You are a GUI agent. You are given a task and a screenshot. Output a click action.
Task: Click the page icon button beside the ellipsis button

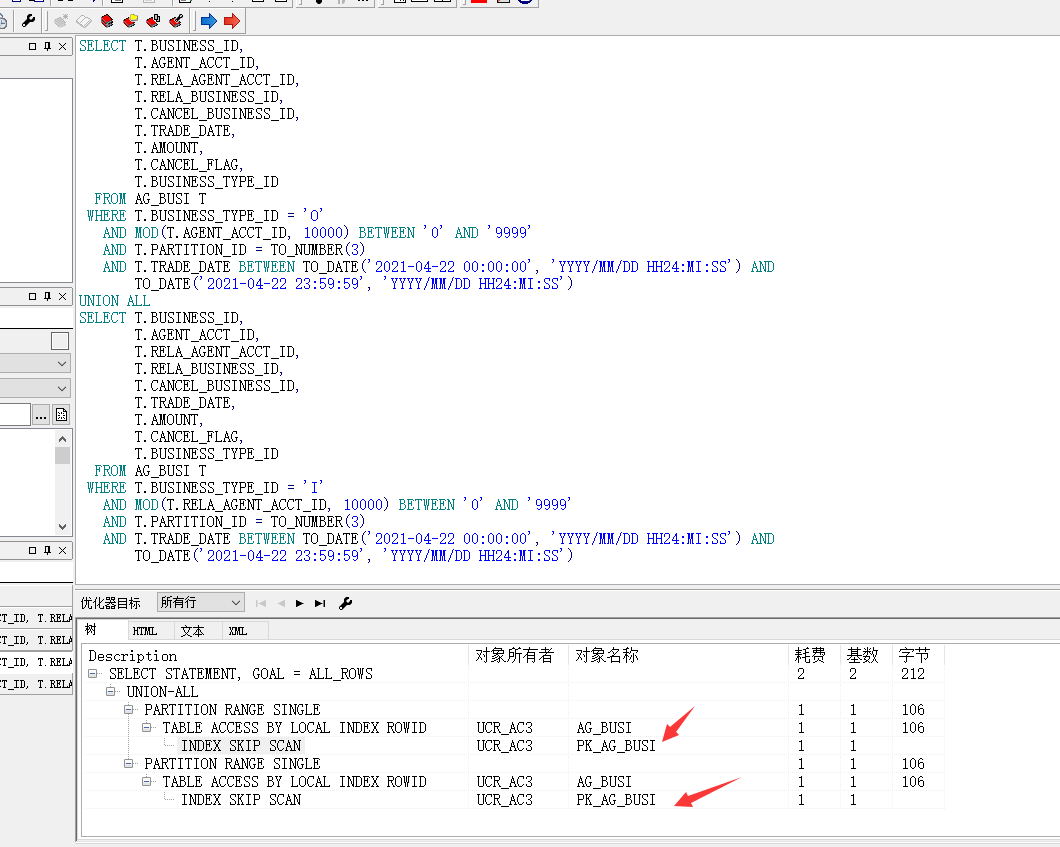62,414
